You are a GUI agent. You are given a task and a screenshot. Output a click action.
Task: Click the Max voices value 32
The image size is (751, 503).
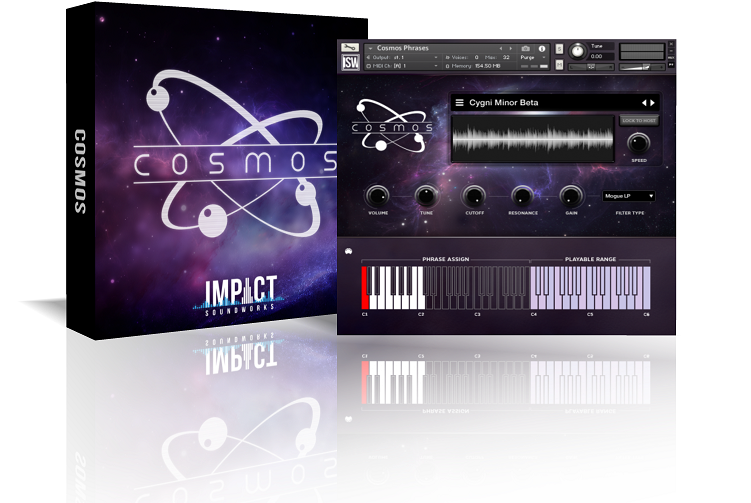(x=506, y=57)
